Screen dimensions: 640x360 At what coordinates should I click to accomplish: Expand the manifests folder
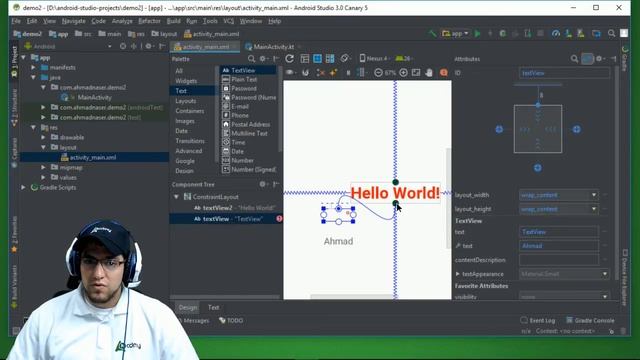(33, 67)
